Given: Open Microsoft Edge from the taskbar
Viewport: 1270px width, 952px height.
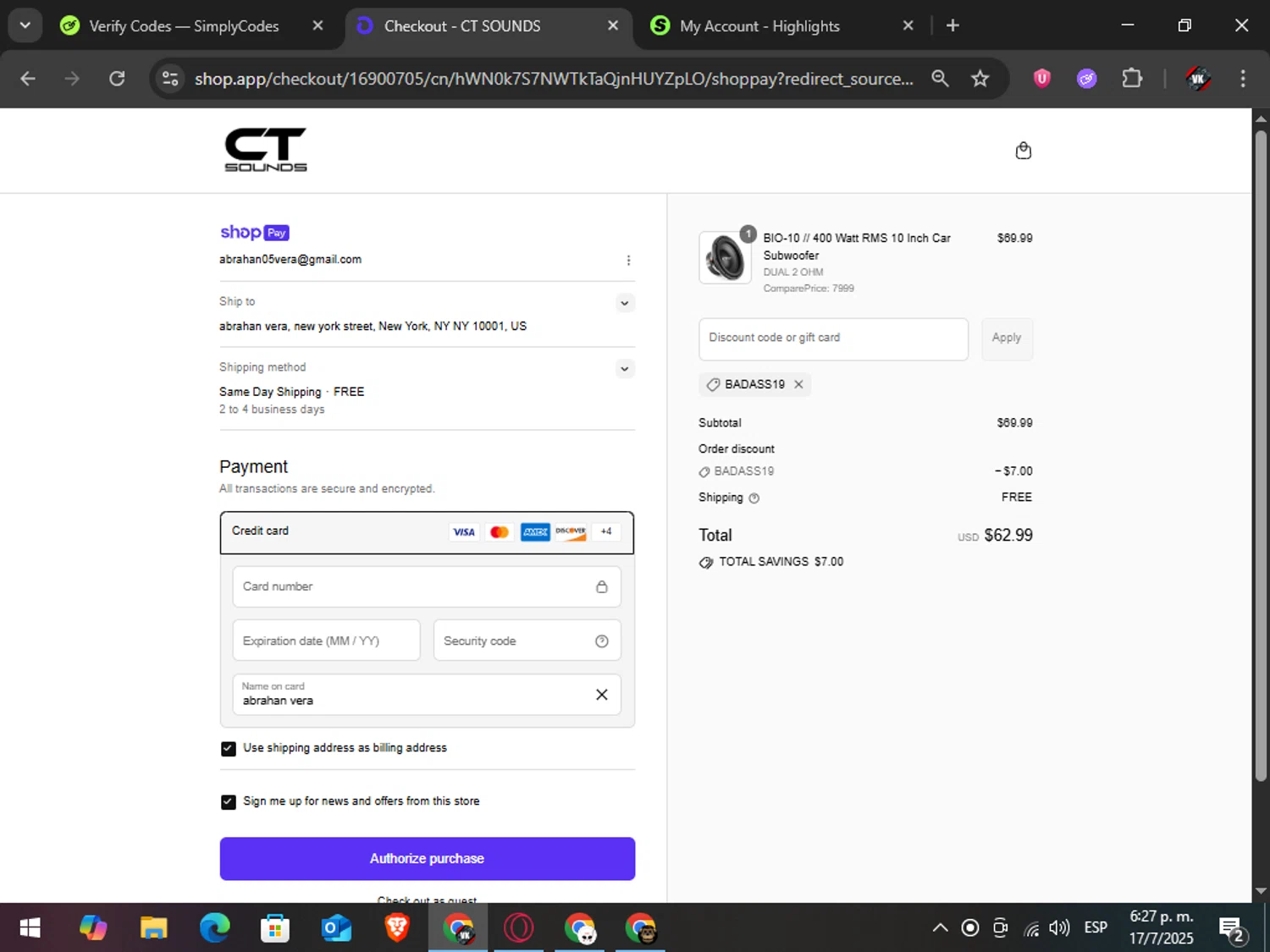Looking at the screenshot, I should point(214,928).
